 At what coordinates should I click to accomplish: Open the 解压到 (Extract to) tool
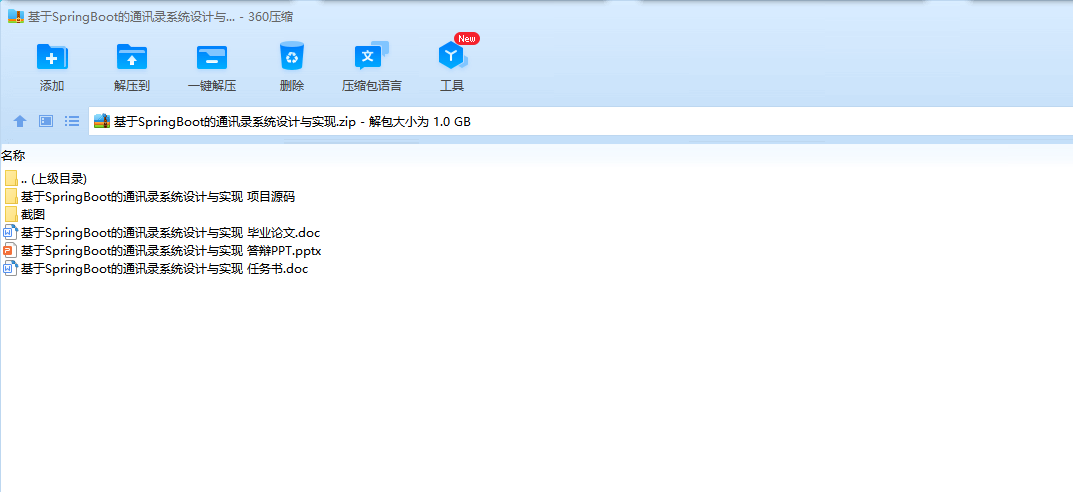pyautogui.click(x=132, y=57)
